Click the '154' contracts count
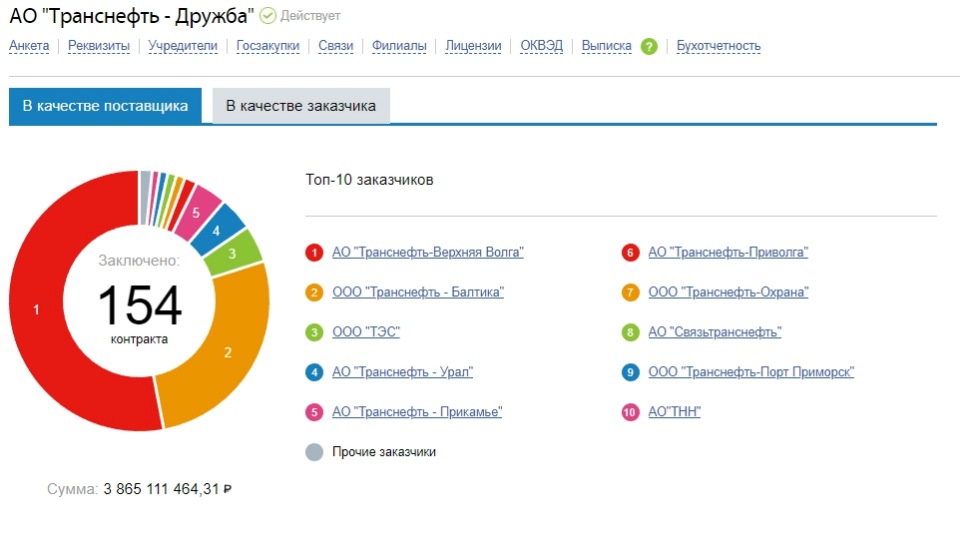960x547 pixels. point(140,304)
